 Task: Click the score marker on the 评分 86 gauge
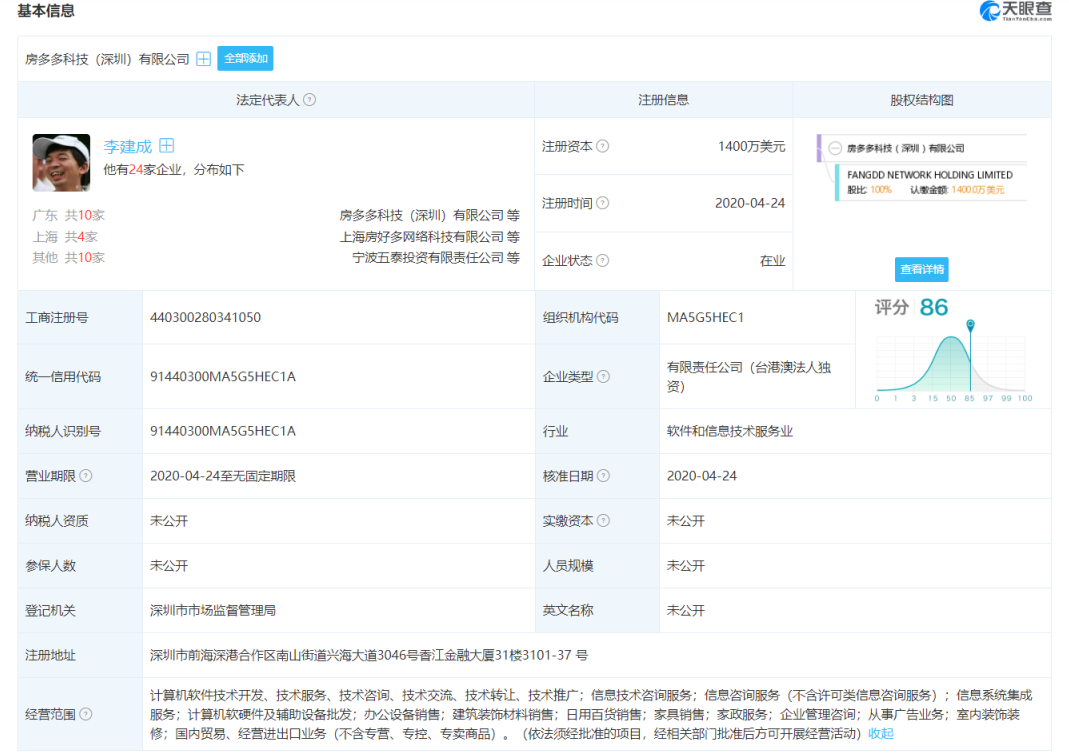[970, 325]
